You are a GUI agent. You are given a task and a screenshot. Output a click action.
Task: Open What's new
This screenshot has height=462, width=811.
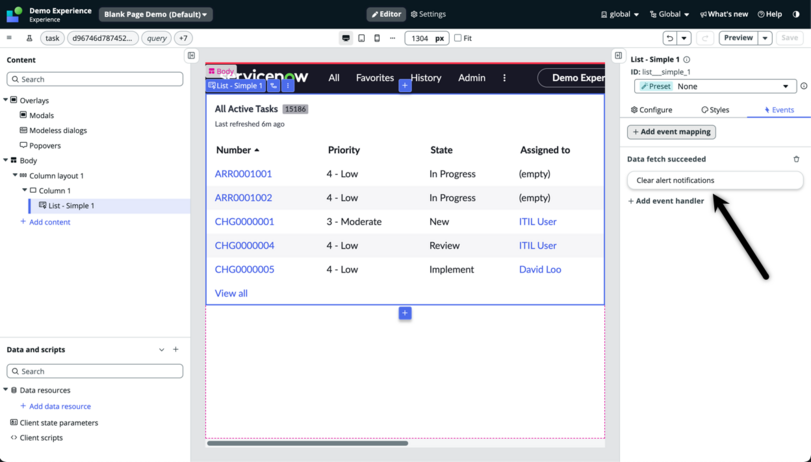[x=724, y=14]
